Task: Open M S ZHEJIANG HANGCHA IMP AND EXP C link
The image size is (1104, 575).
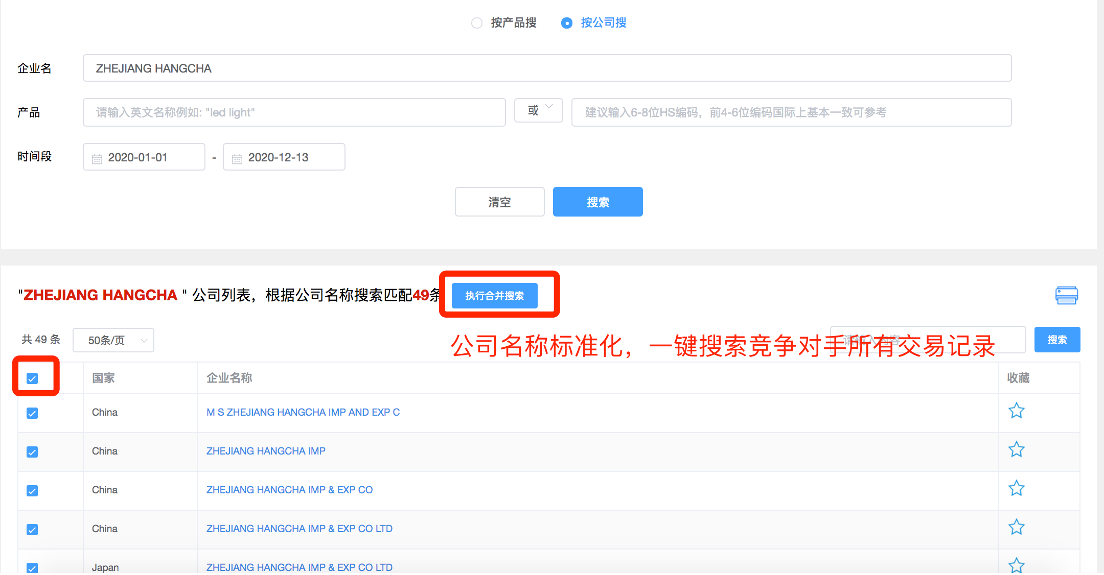Action: [303, 412]
